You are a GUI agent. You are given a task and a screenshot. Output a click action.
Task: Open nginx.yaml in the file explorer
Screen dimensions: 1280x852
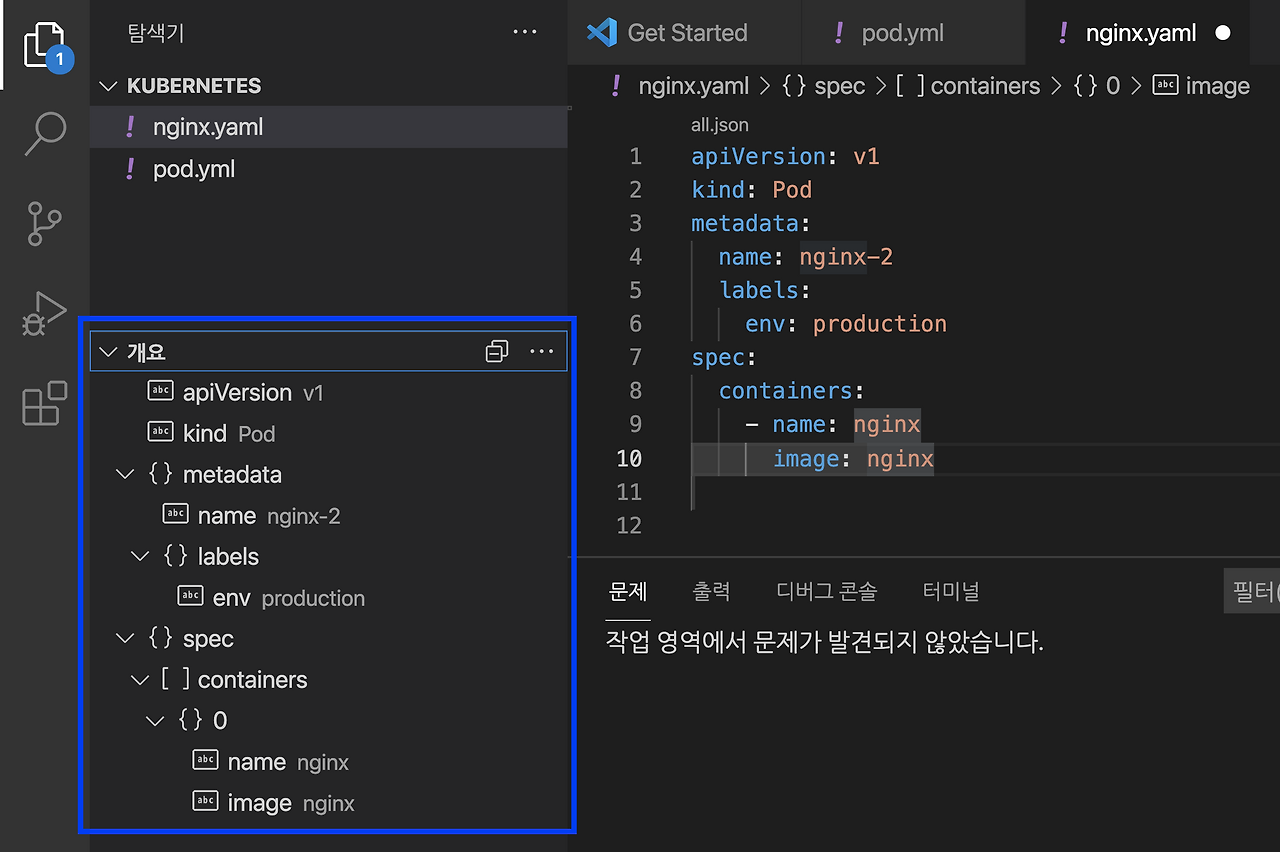tap(328, 127)
